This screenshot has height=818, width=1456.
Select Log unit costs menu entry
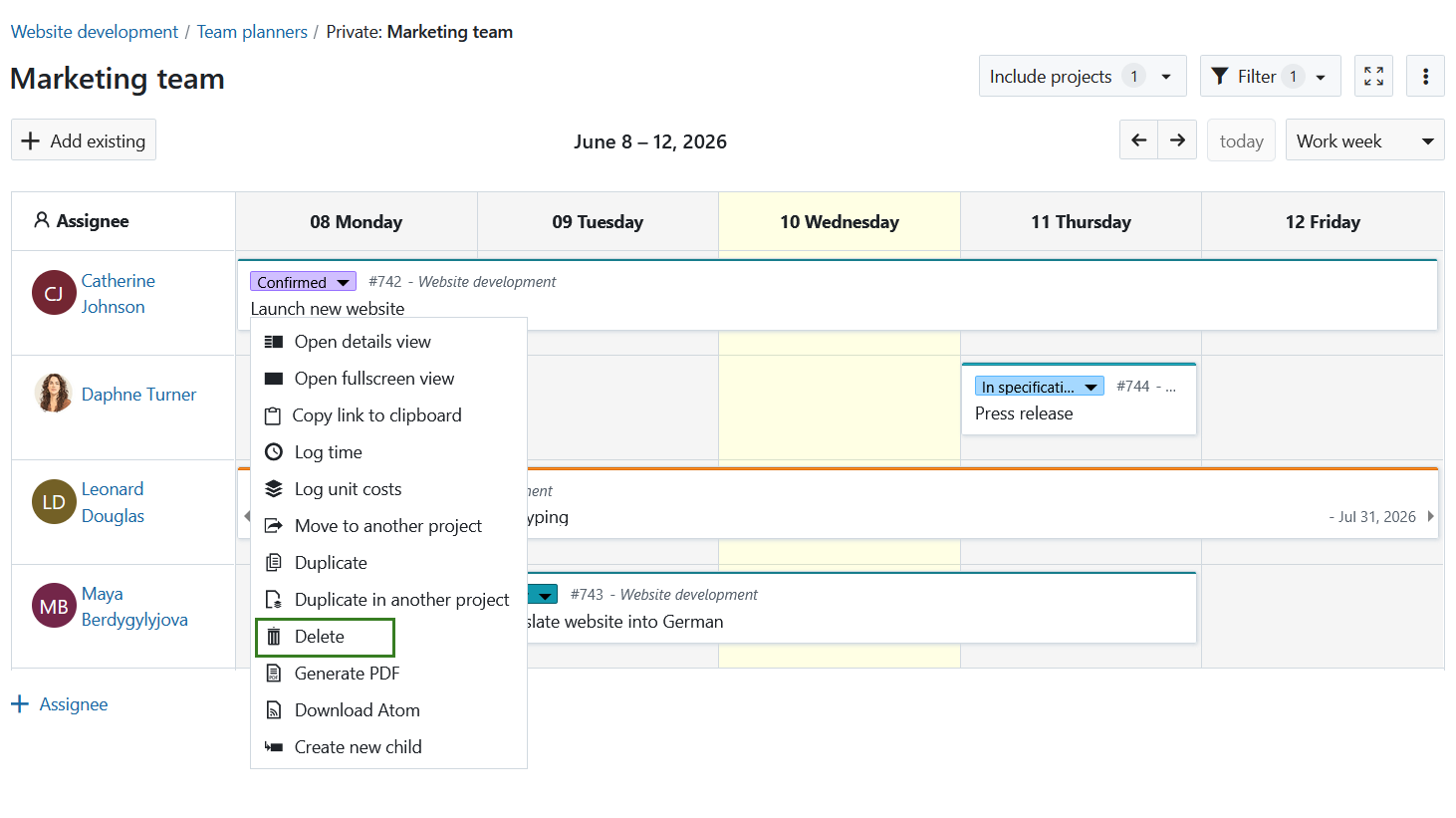click(388, 489)
